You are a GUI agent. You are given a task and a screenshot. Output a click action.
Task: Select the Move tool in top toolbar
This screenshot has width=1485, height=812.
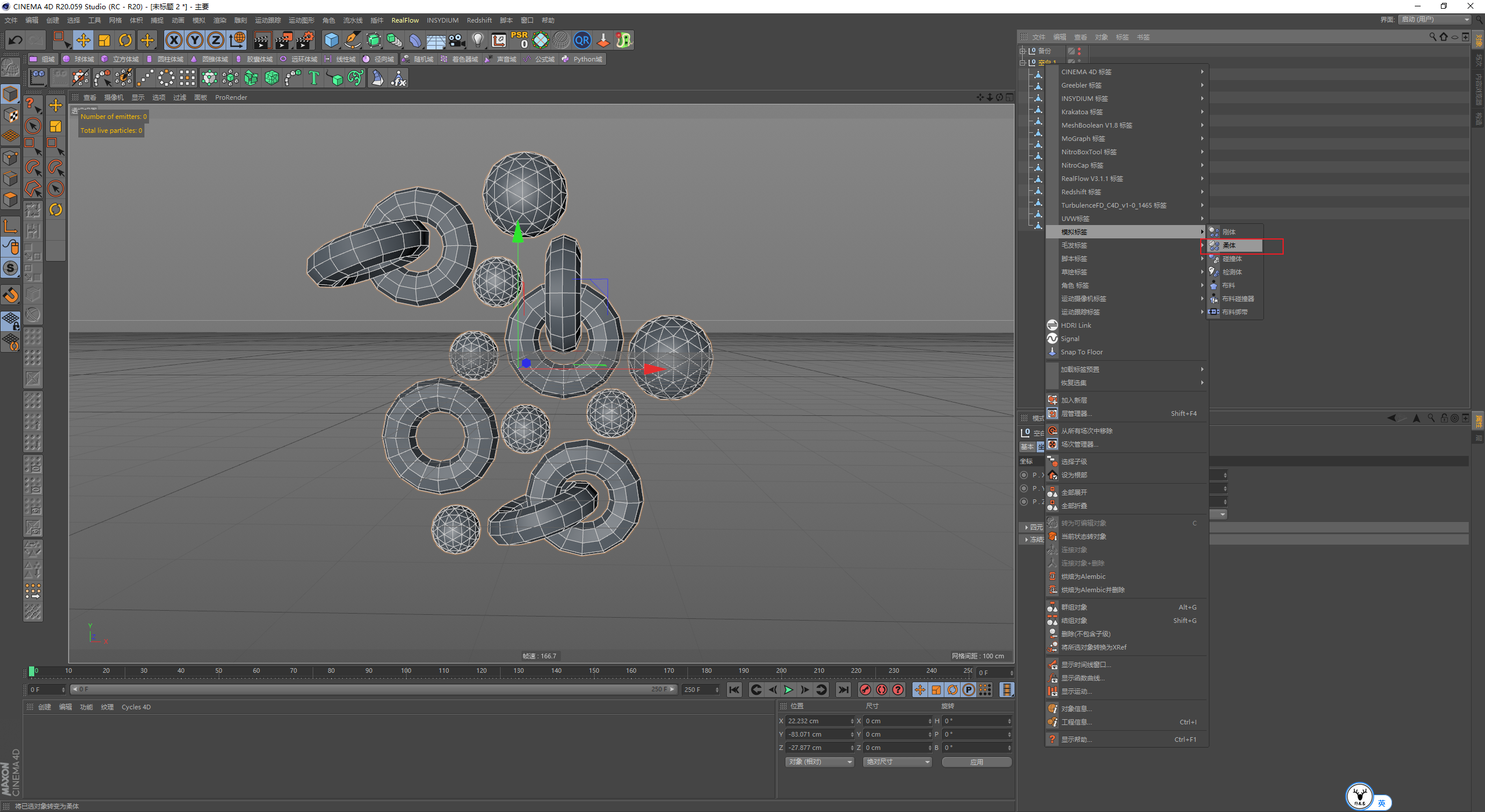click(84, 40)
